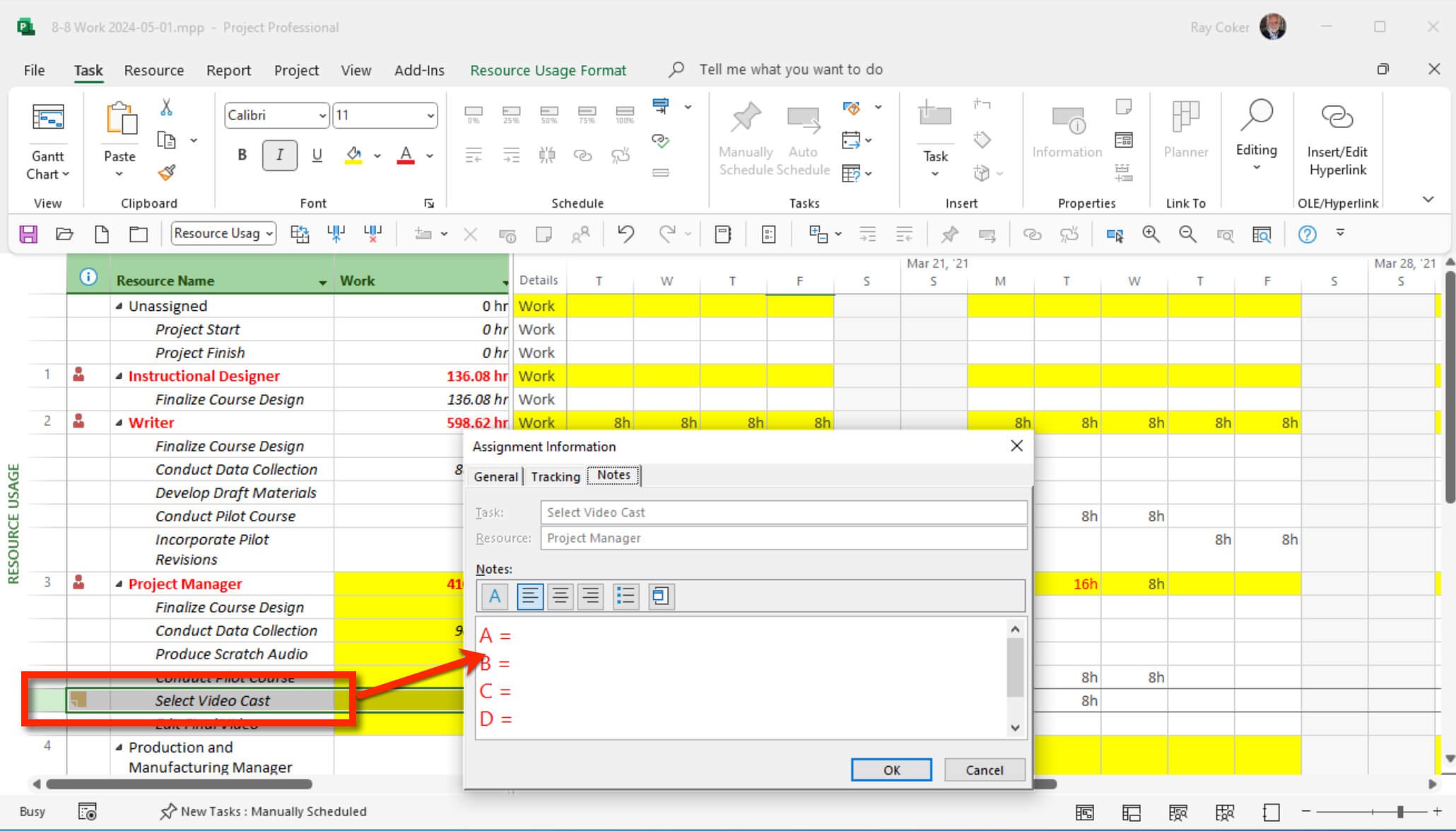This screenshot has width=1456, height=831.
Task: Mark task 100% complete
Action: coord(625,114)
